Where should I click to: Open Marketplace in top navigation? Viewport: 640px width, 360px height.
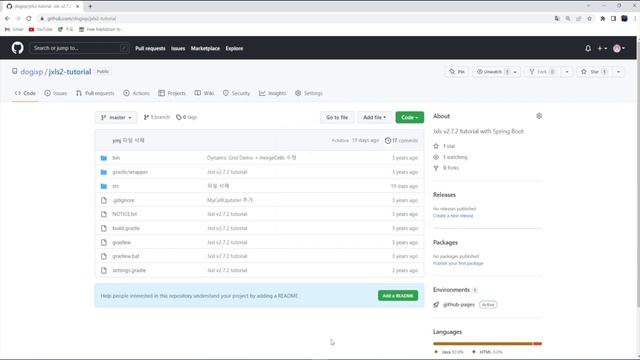tap(205, 48)
